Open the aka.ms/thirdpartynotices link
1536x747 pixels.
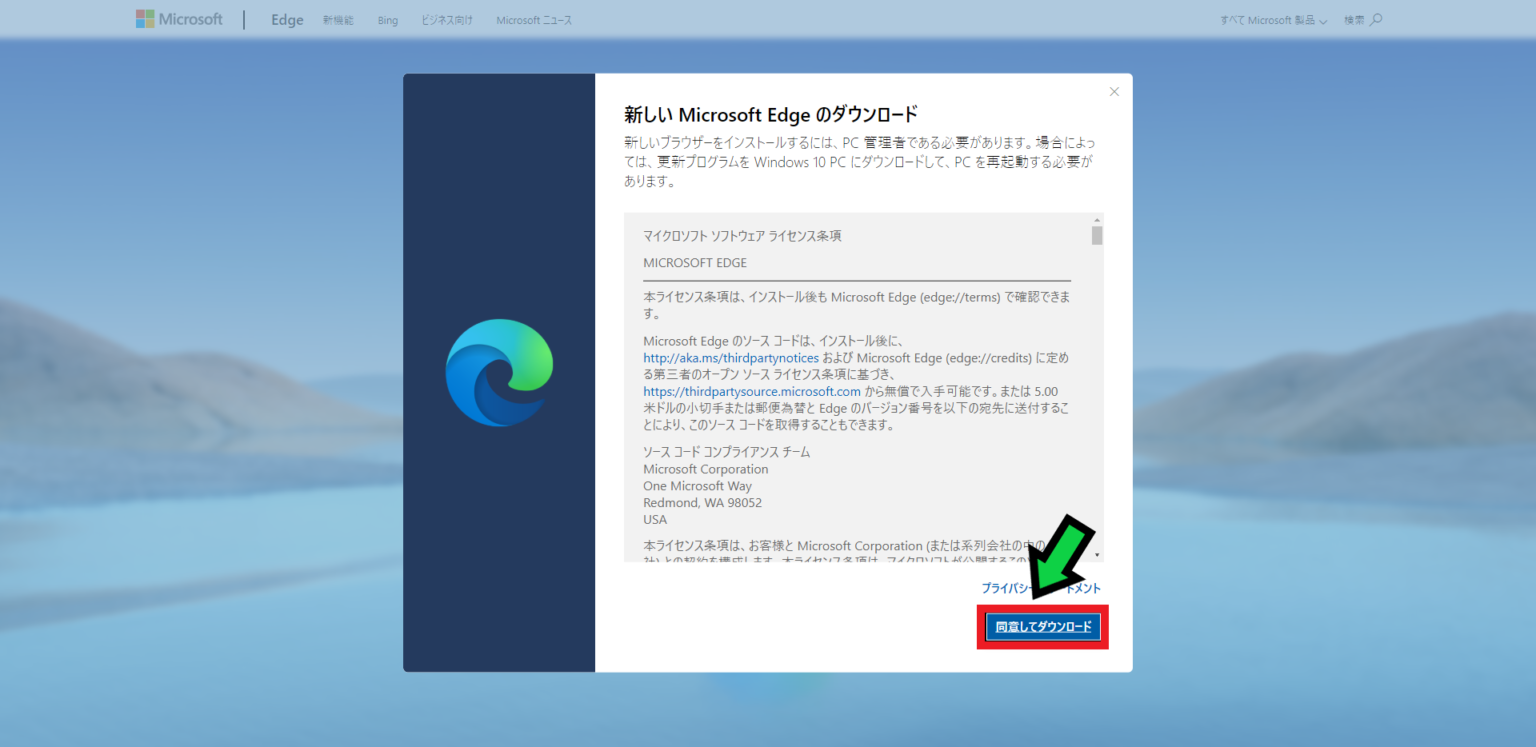730,357
